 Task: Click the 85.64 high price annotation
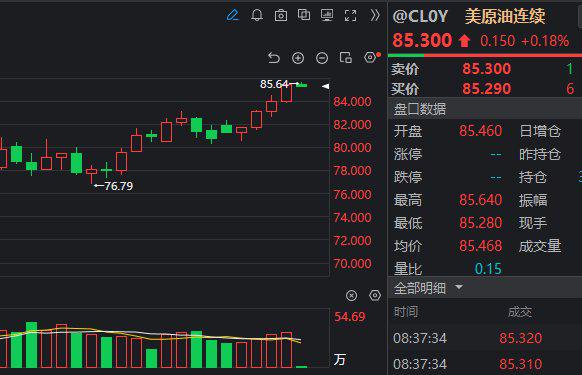point(274,84)
